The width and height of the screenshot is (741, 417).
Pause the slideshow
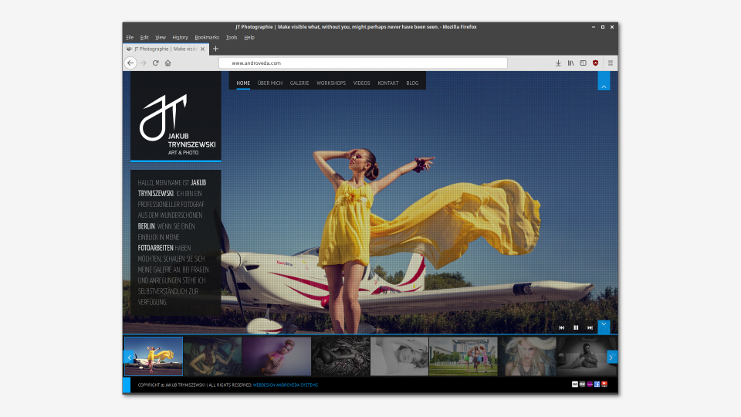click(x=576, y=328)
